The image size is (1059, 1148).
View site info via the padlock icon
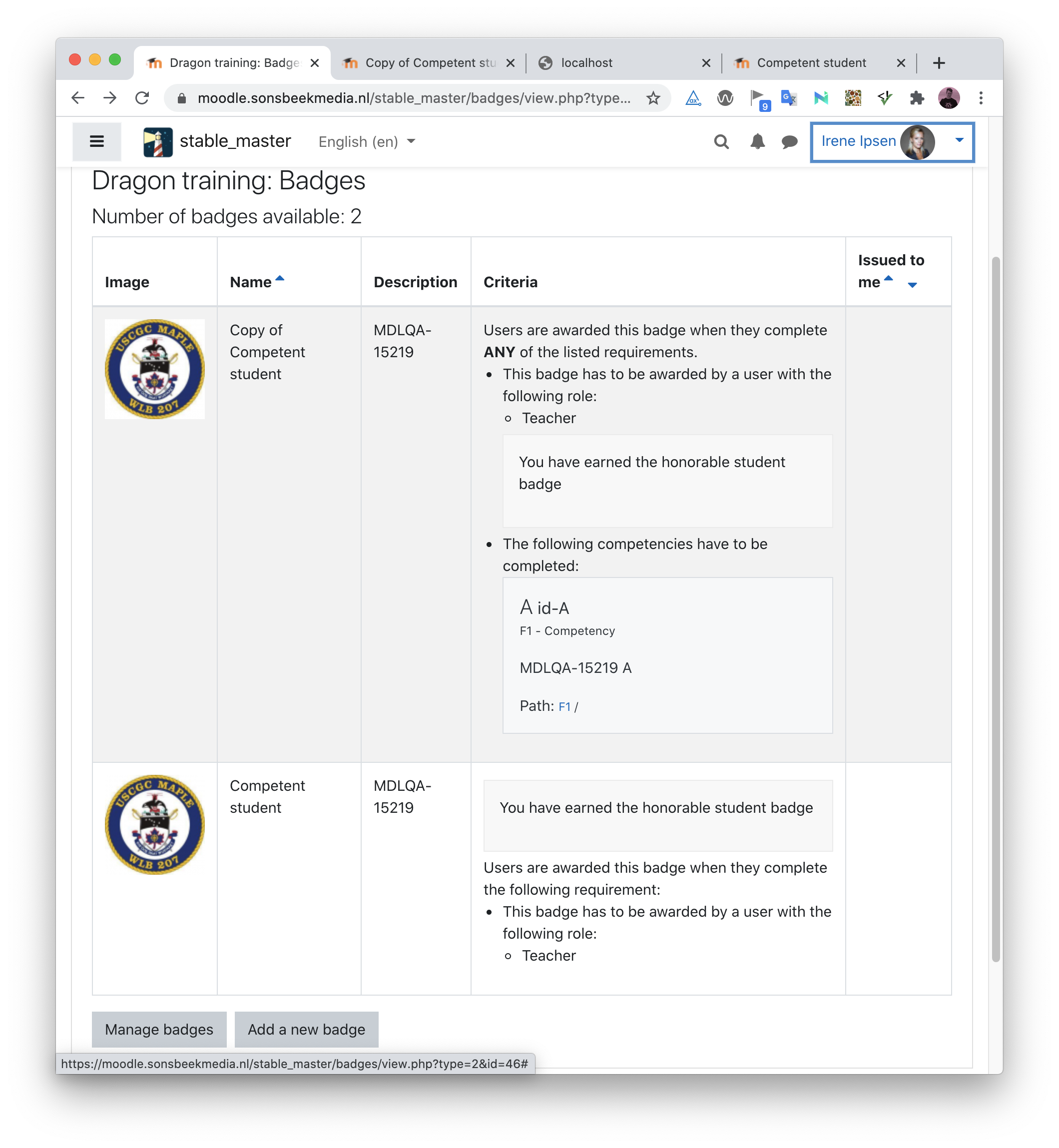click(182, 98)
